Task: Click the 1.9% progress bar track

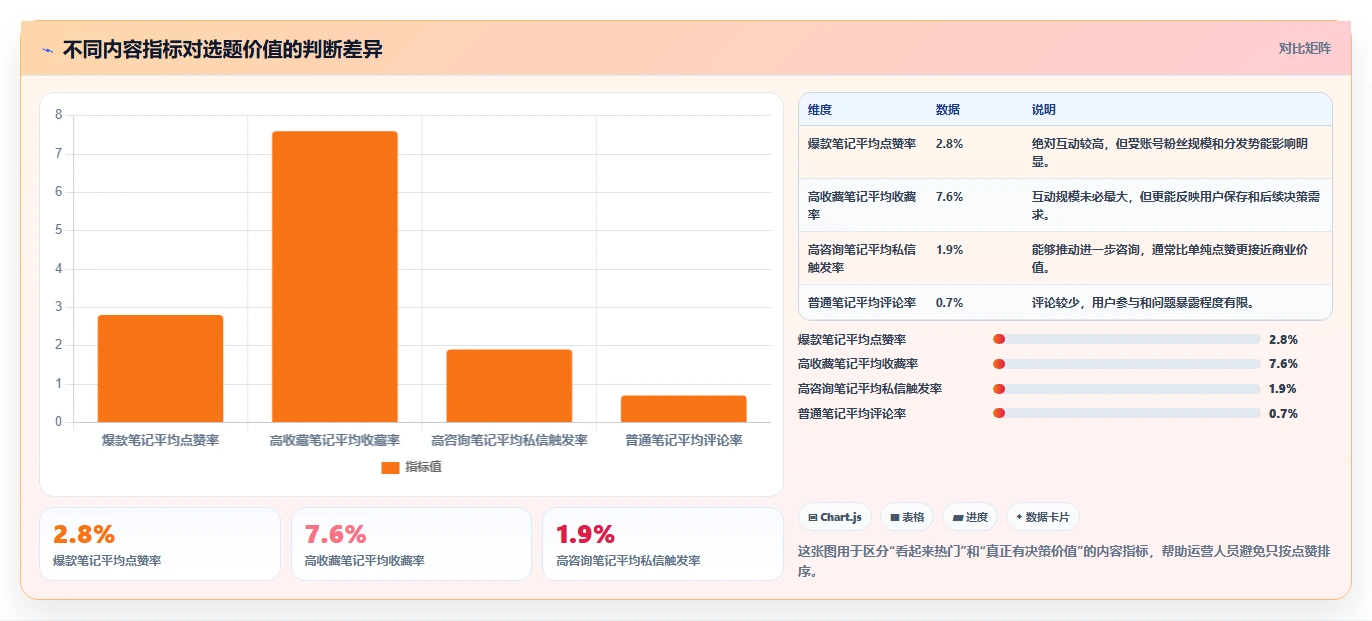Action: (1127, 389)
